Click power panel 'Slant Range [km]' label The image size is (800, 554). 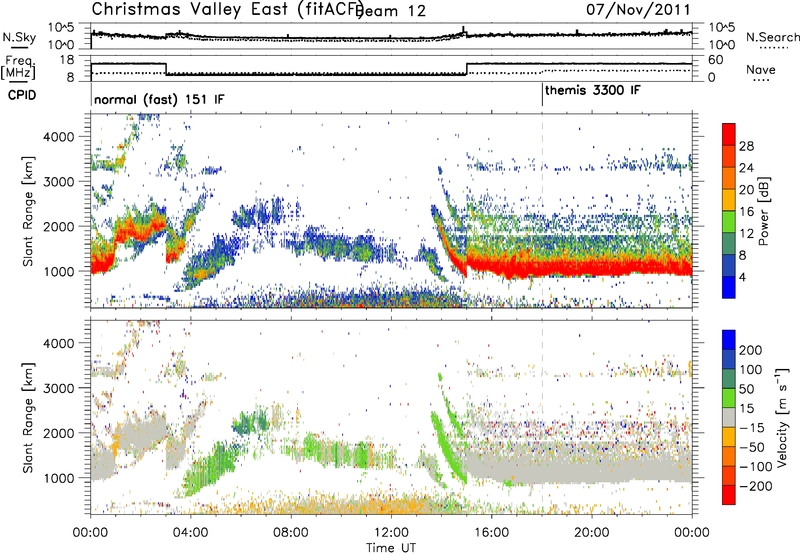(x=28, y=211)
